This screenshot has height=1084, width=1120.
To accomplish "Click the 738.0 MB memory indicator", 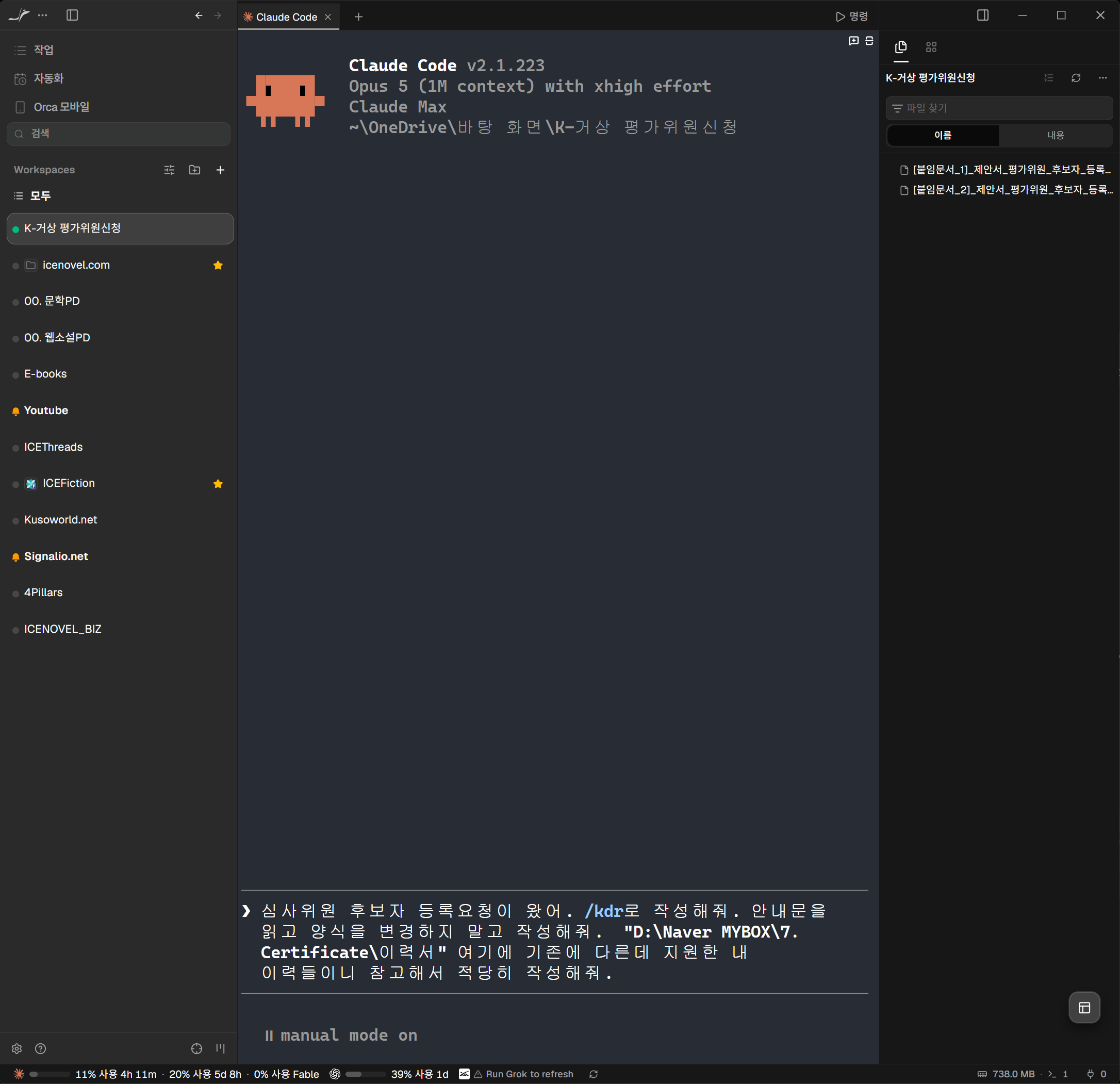I will tap(1006, 1074).
